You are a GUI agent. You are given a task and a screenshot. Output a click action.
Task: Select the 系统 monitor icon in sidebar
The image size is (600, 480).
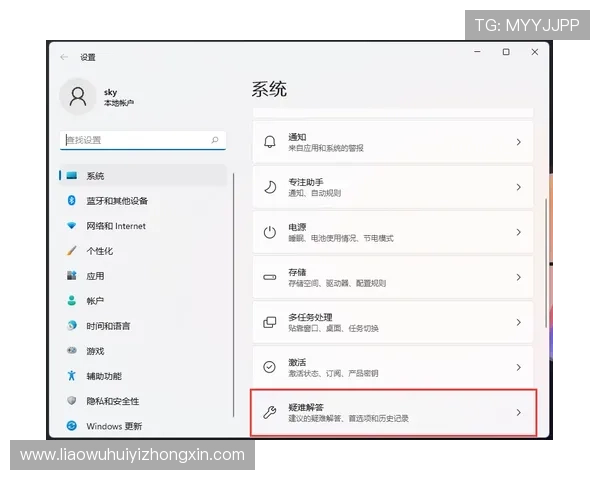point(72,176)
